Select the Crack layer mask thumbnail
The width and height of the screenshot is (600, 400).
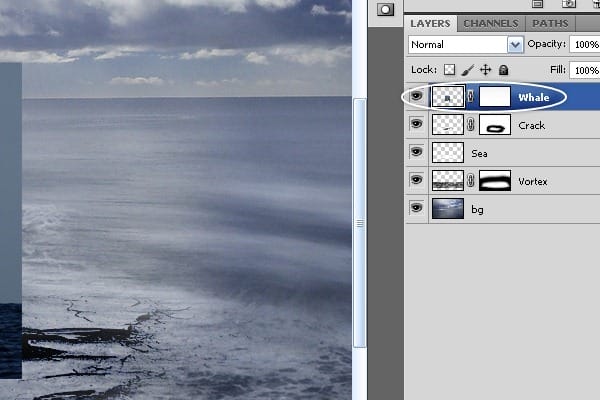click(495, 124)
